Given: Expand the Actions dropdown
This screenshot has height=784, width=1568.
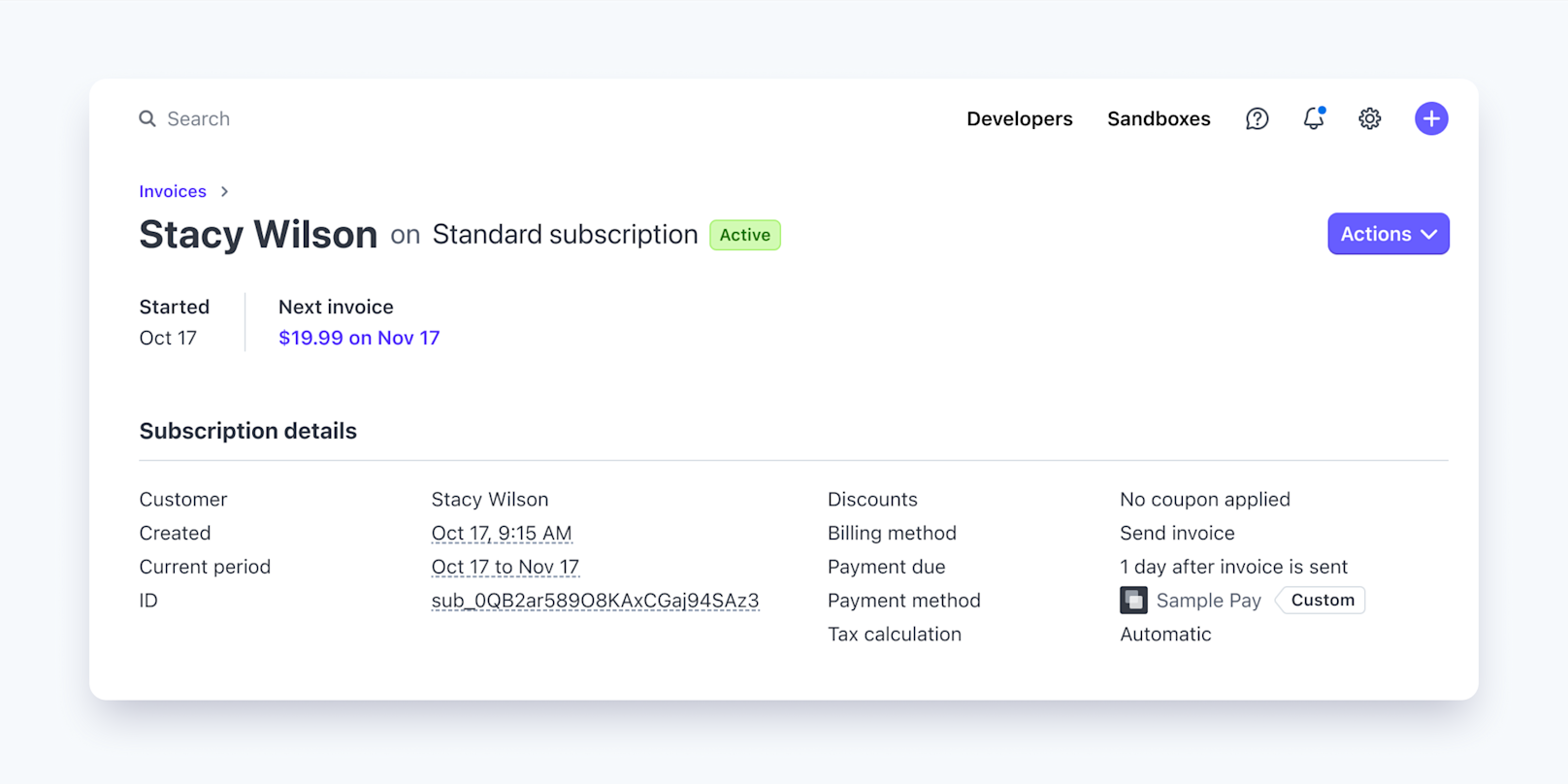Looking at the screenshot, I should coord(1388,234).
